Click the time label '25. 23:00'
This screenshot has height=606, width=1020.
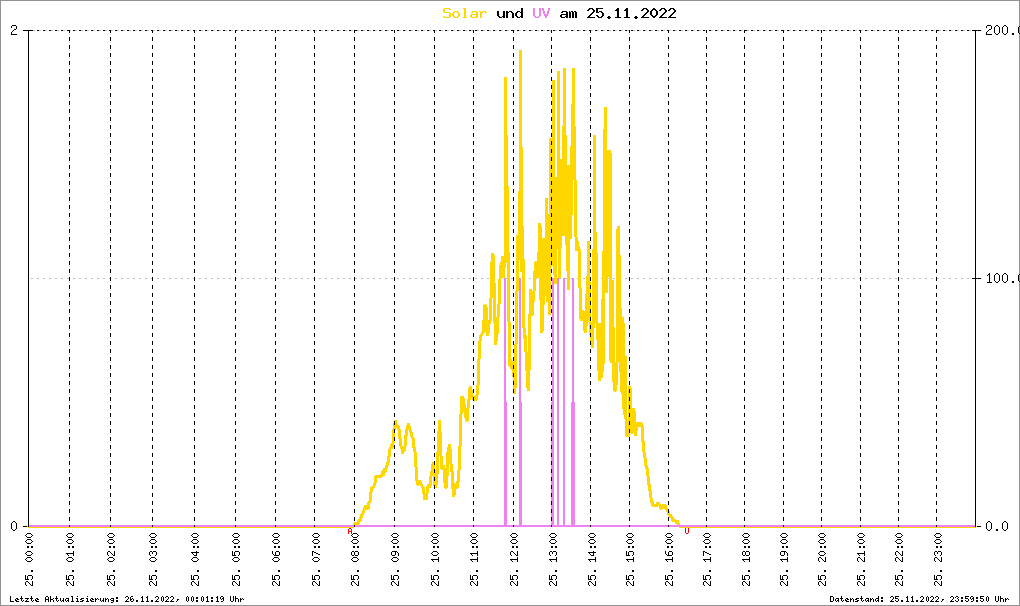[x=937, y=560]
